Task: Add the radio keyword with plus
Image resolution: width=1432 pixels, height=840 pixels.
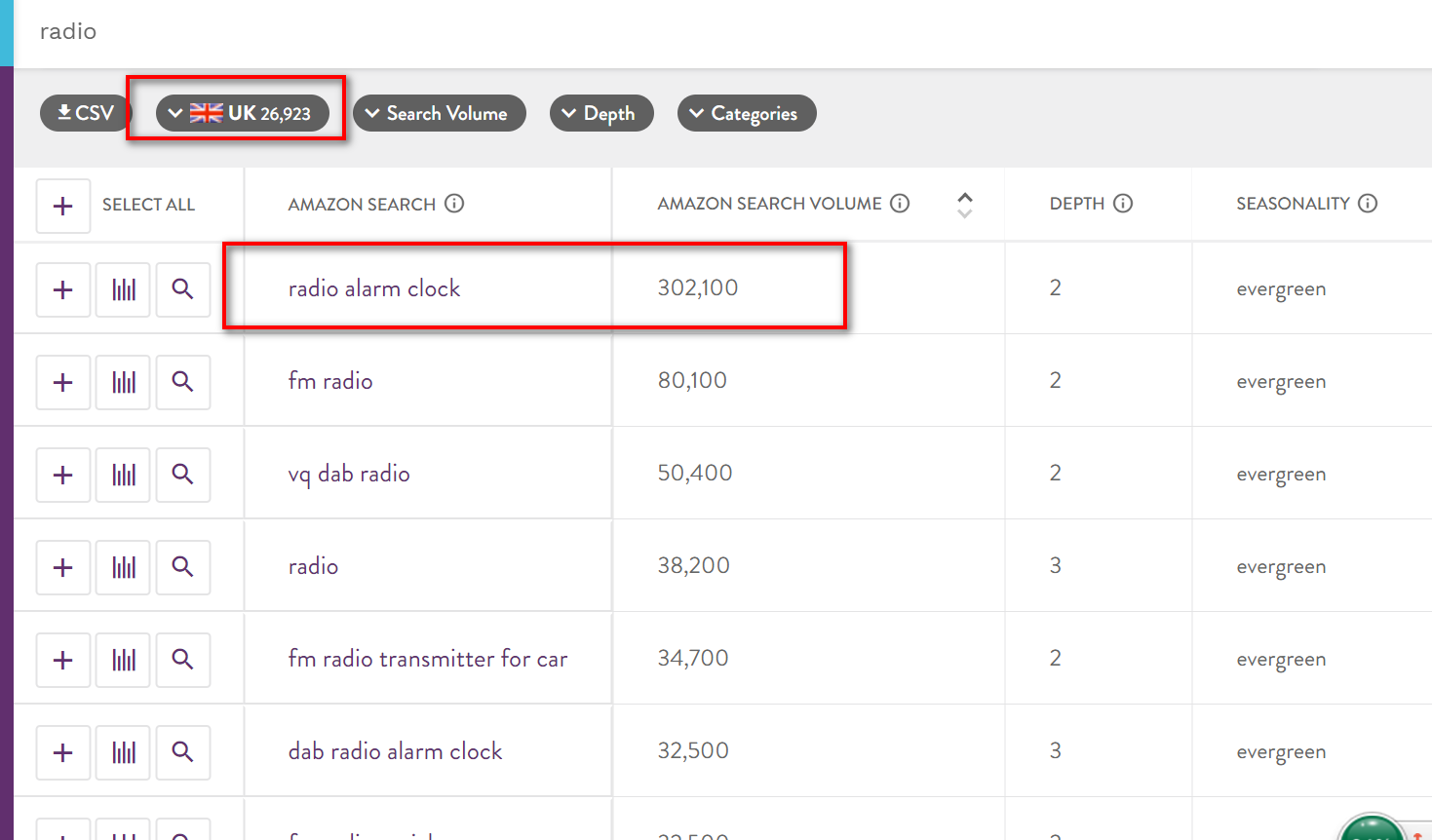Action: (63, 567)
